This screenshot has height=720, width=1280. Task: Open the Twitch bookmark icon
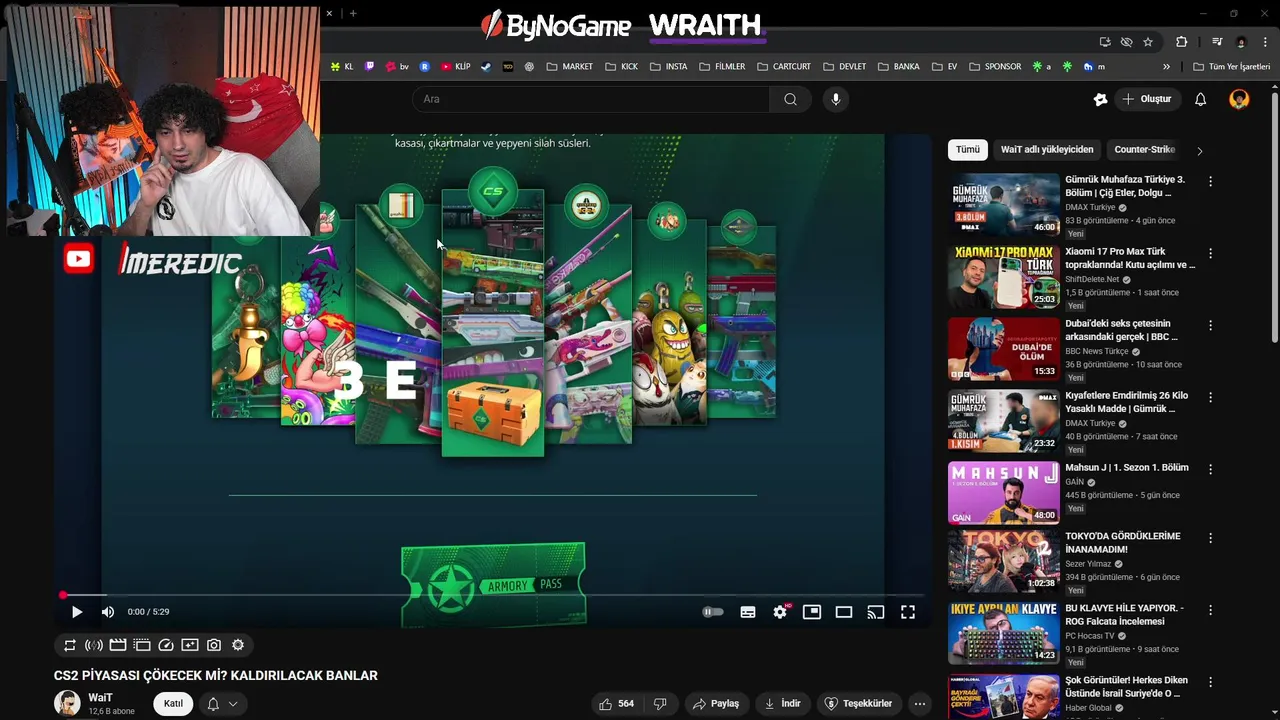(x=369, y=67)
